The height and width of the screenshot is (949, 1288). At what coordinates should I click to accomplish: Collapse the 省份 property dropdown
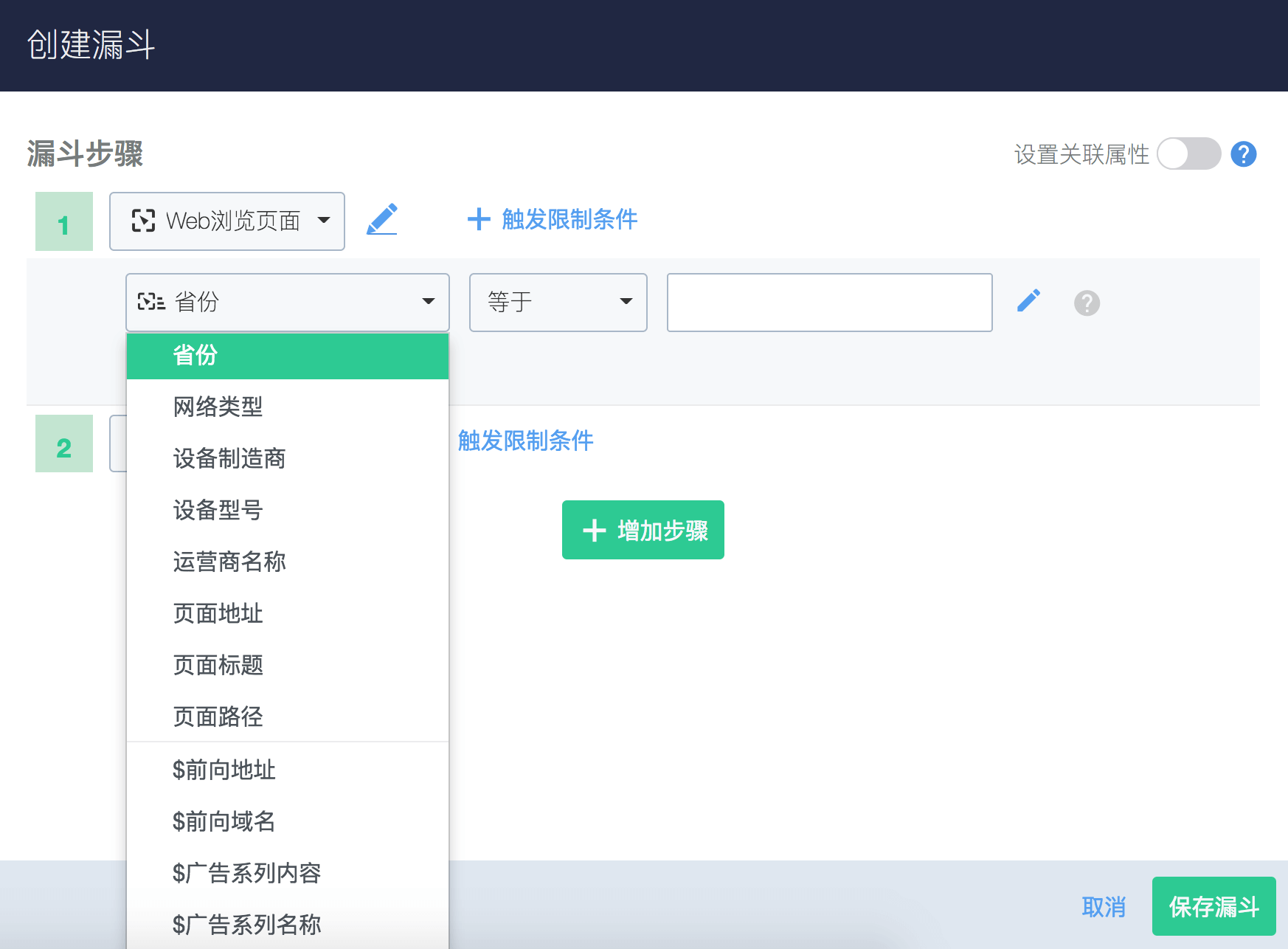click(287, 302)
